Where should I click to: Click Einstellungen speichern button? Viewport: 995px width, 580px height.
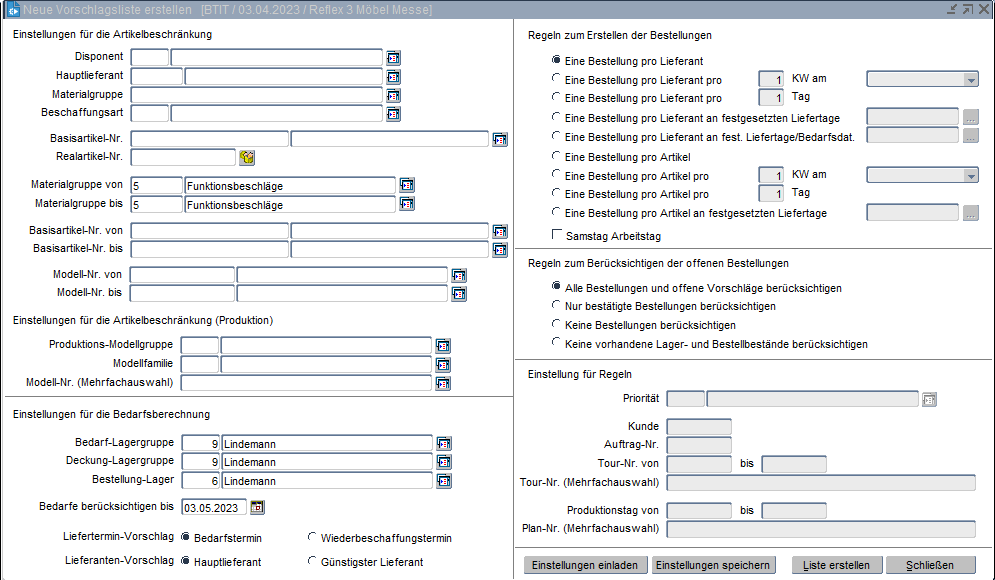[x=713, y=565]
